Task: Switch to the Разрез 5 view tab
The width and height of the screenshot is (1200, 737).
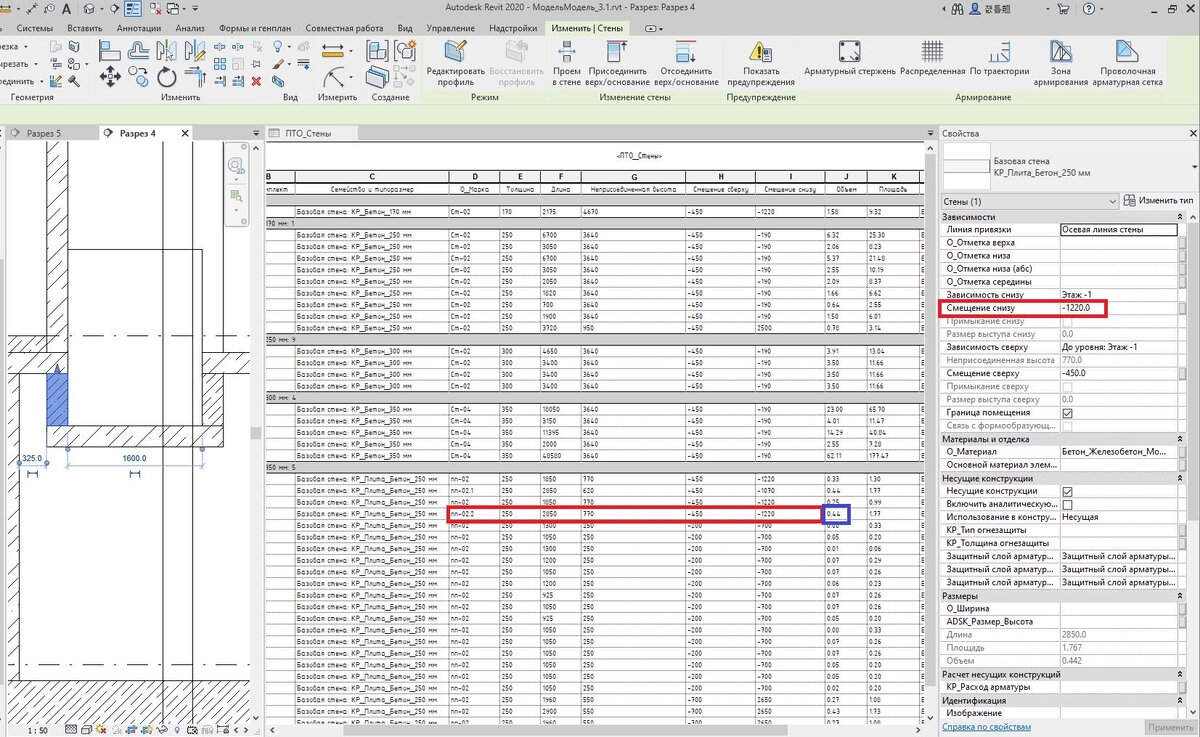Action: click(x=45, y=133)
